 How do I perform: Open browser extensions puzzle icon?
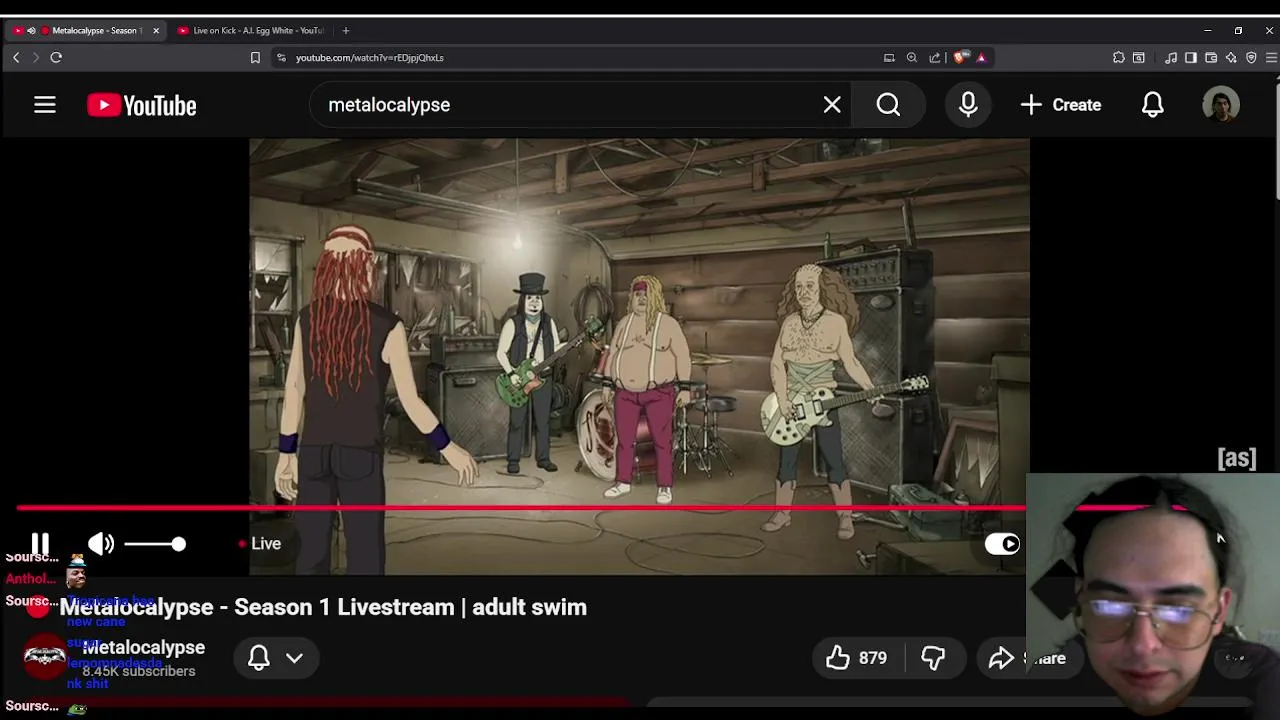(x=1119, y=58)
